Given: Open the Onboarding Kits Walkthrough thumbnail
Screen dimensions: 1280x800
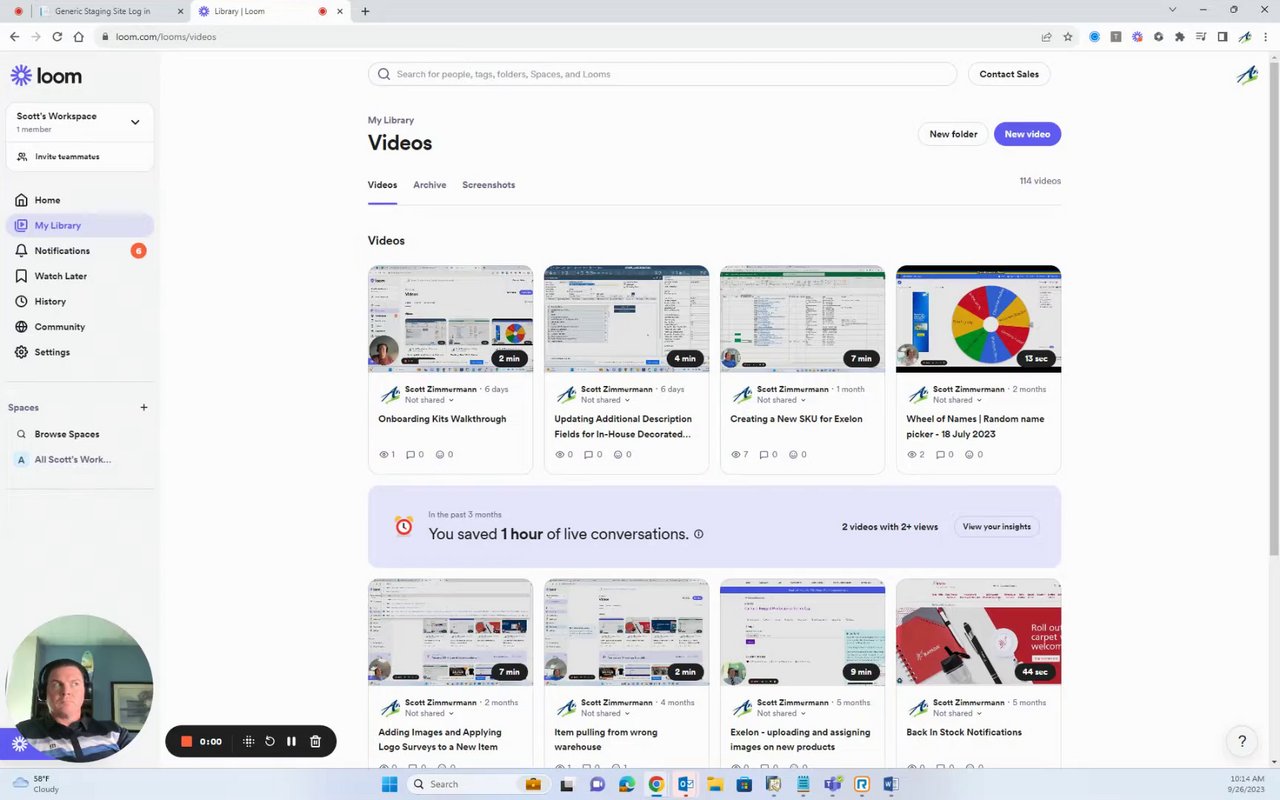Looking at the screenshot, I should (450, 319).
